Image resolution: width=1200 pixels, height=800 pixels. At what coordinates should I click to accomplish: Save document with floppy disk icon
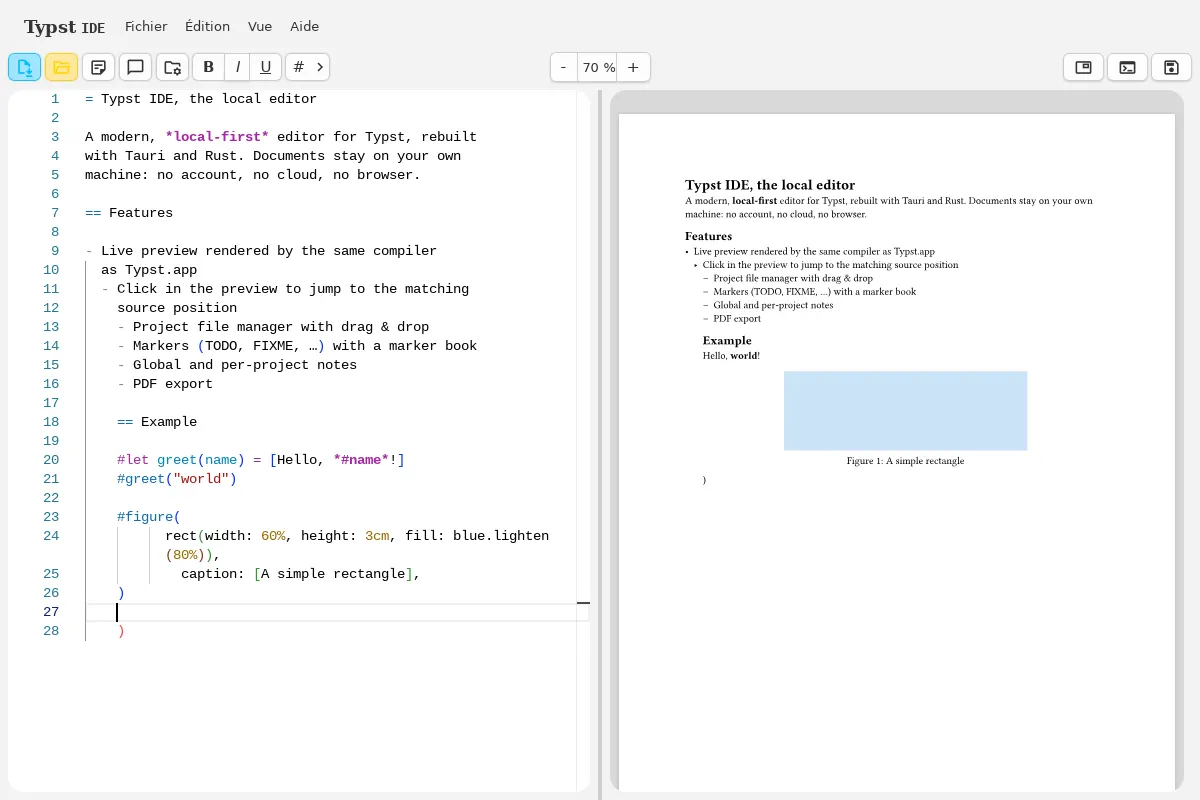pyautogui.click(x=1171, y=67)
